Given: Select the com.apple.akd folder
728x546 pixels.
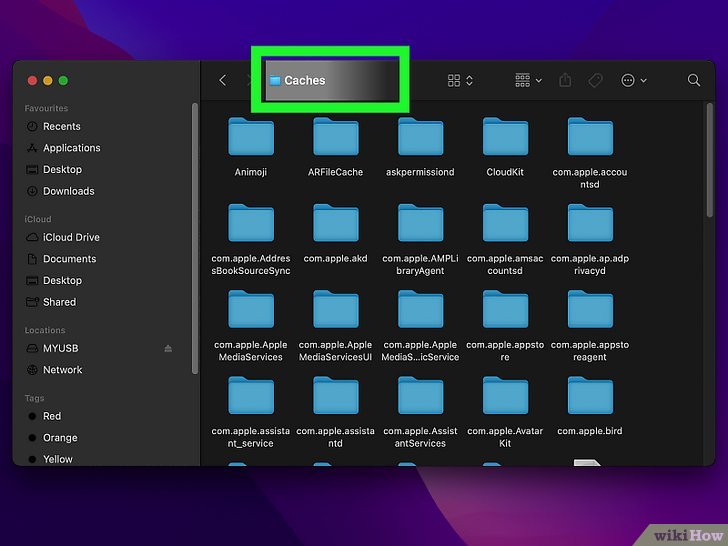Looking at the screenshot, I should (x=335, y=234).
